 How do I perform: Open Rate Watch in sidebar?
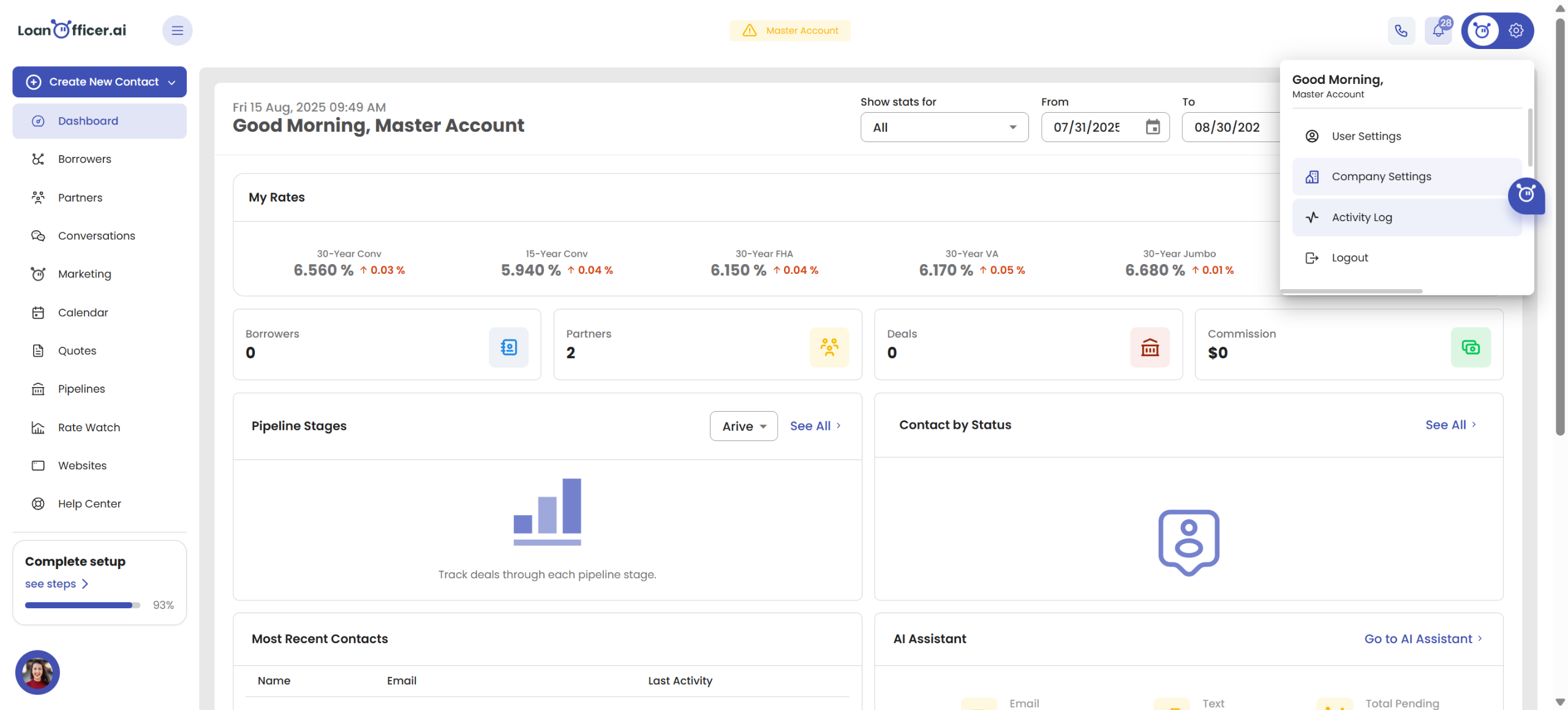pyautogui.click(x=89, y=428)
